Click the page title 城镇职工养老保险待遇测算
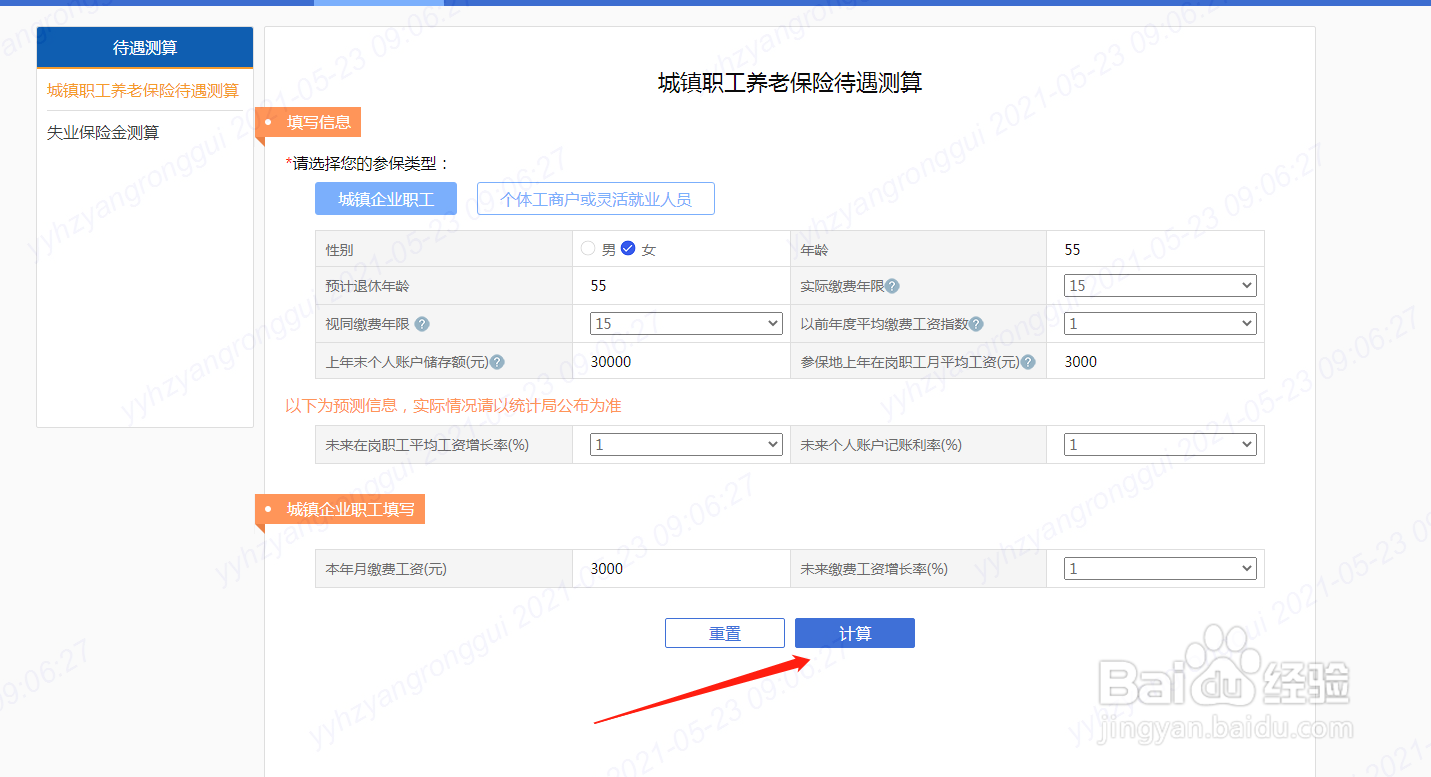 (x=790, y=83)
